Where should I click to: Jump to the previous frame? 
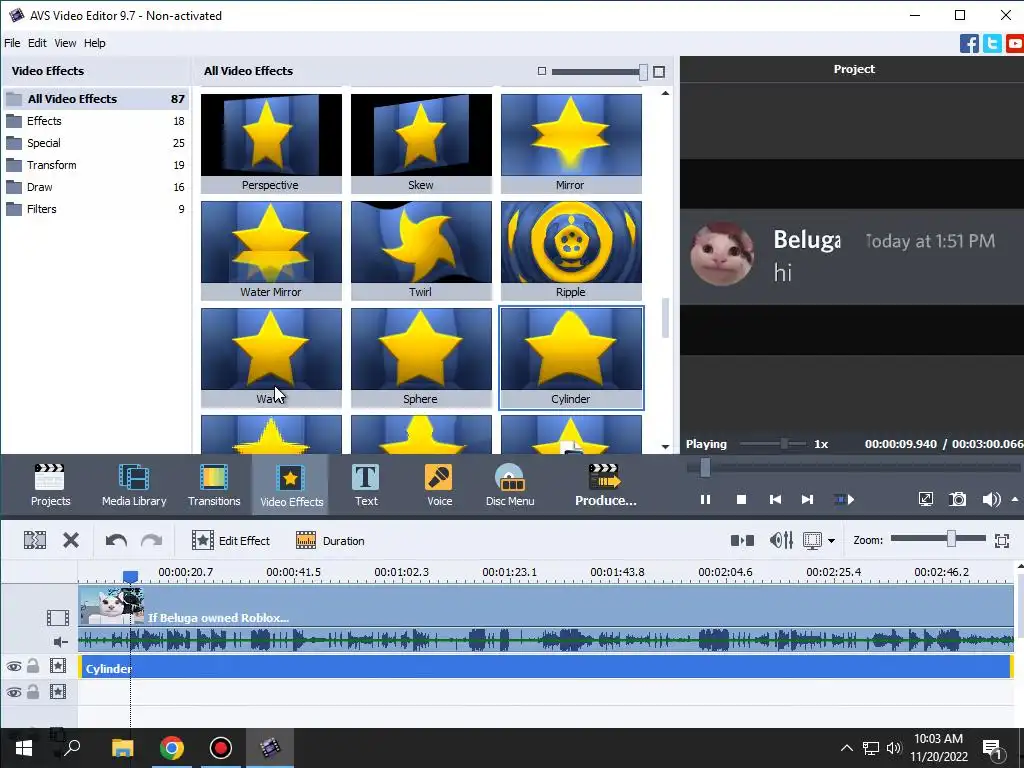tap(775, 500)
